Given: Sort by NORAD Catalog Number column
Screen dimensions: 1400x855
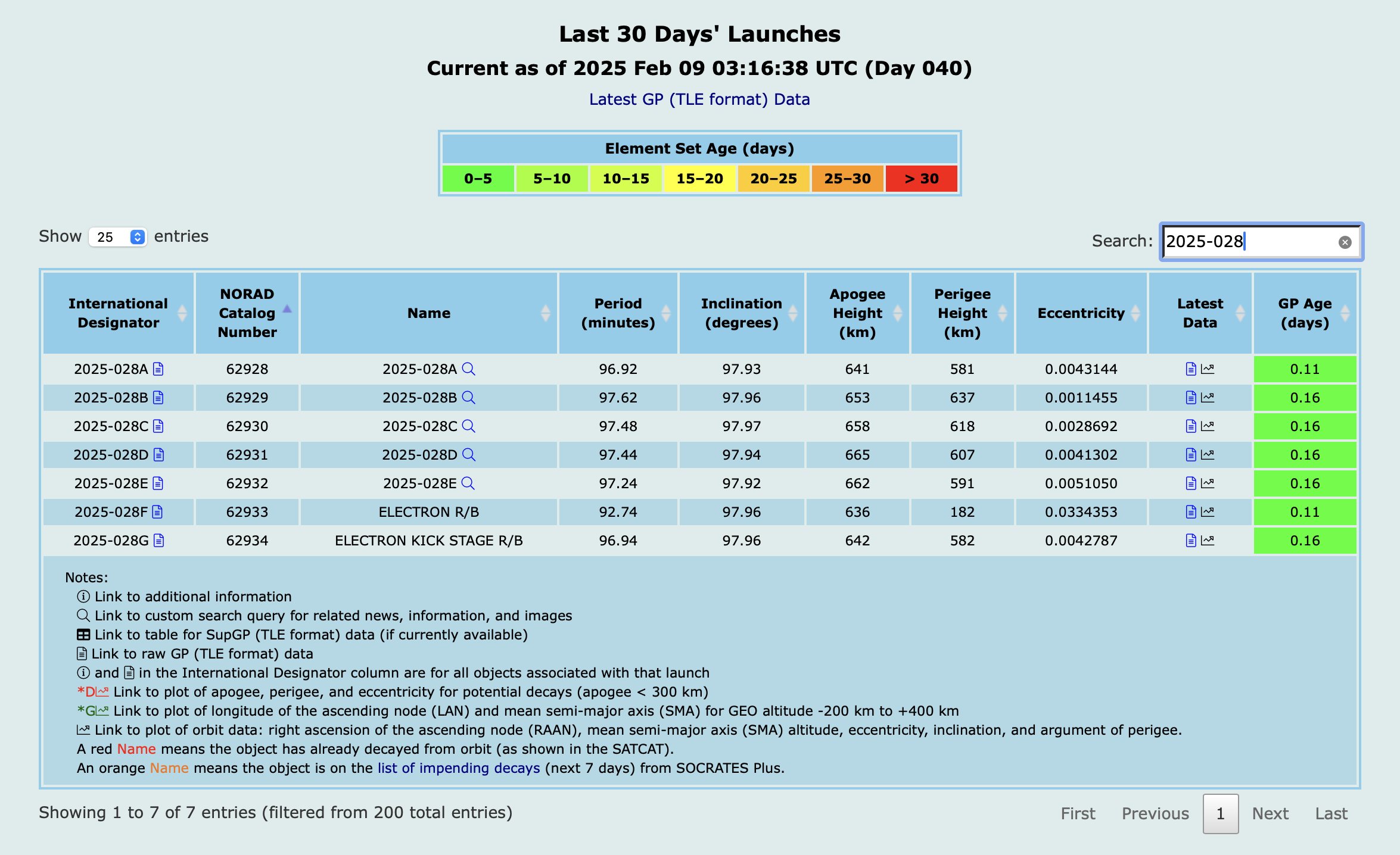Looking at the screenshot, I should pos(247,313).
